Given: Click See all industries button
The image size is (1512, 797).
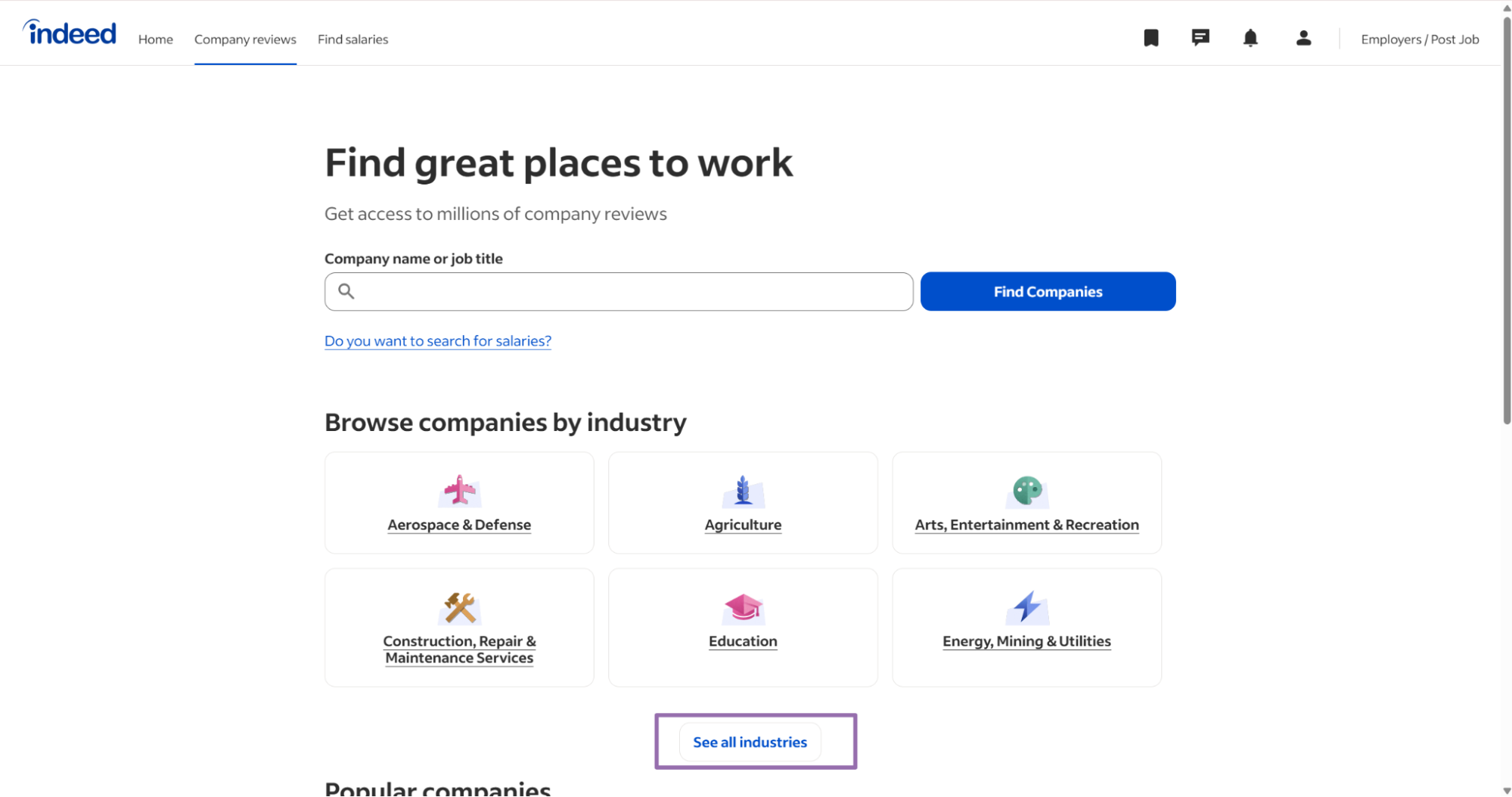Looking at the screenshot, I should pos(750,742).
